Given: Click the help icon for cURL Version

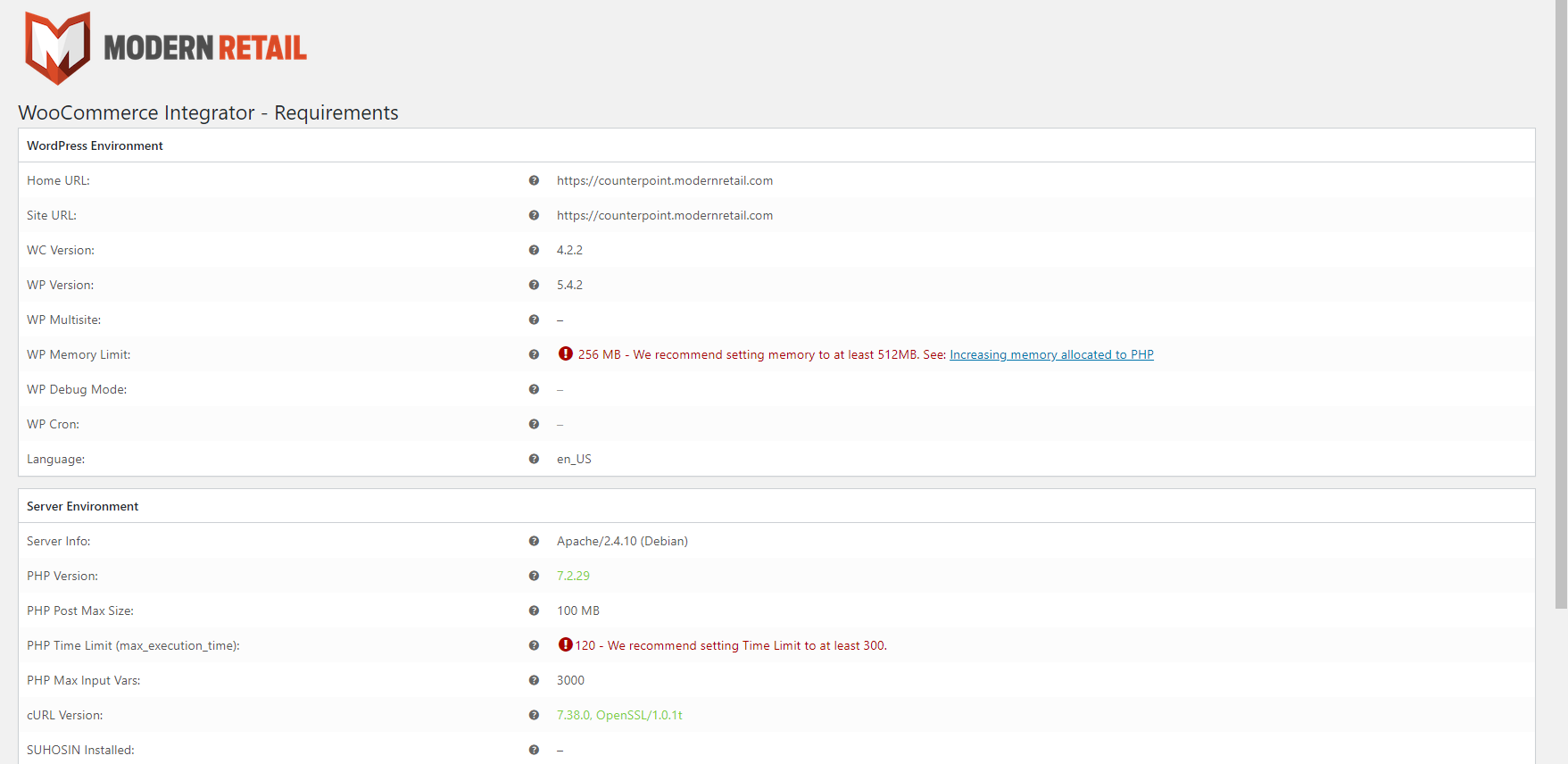Looking at the screenshot, I should (x=534, y=715).
